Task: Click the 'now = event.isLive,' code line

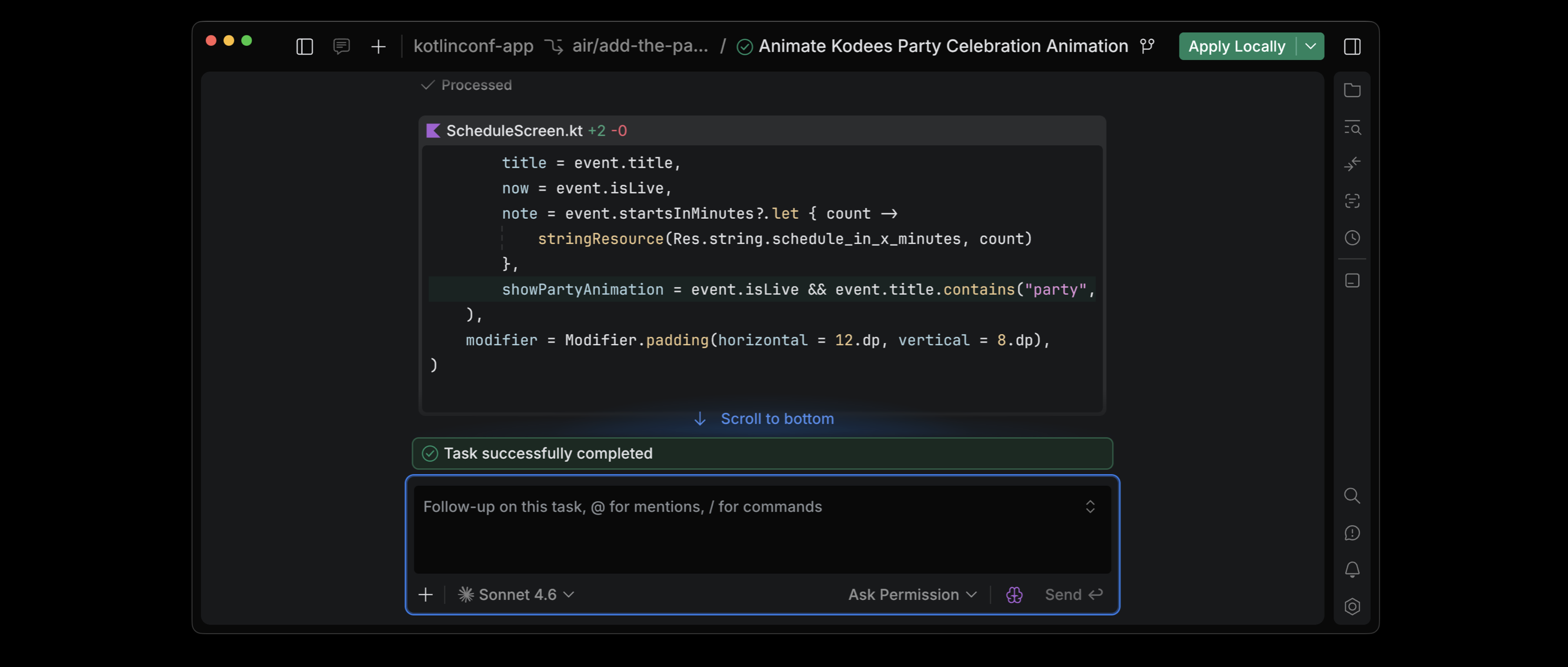Action: pos(586,189)
